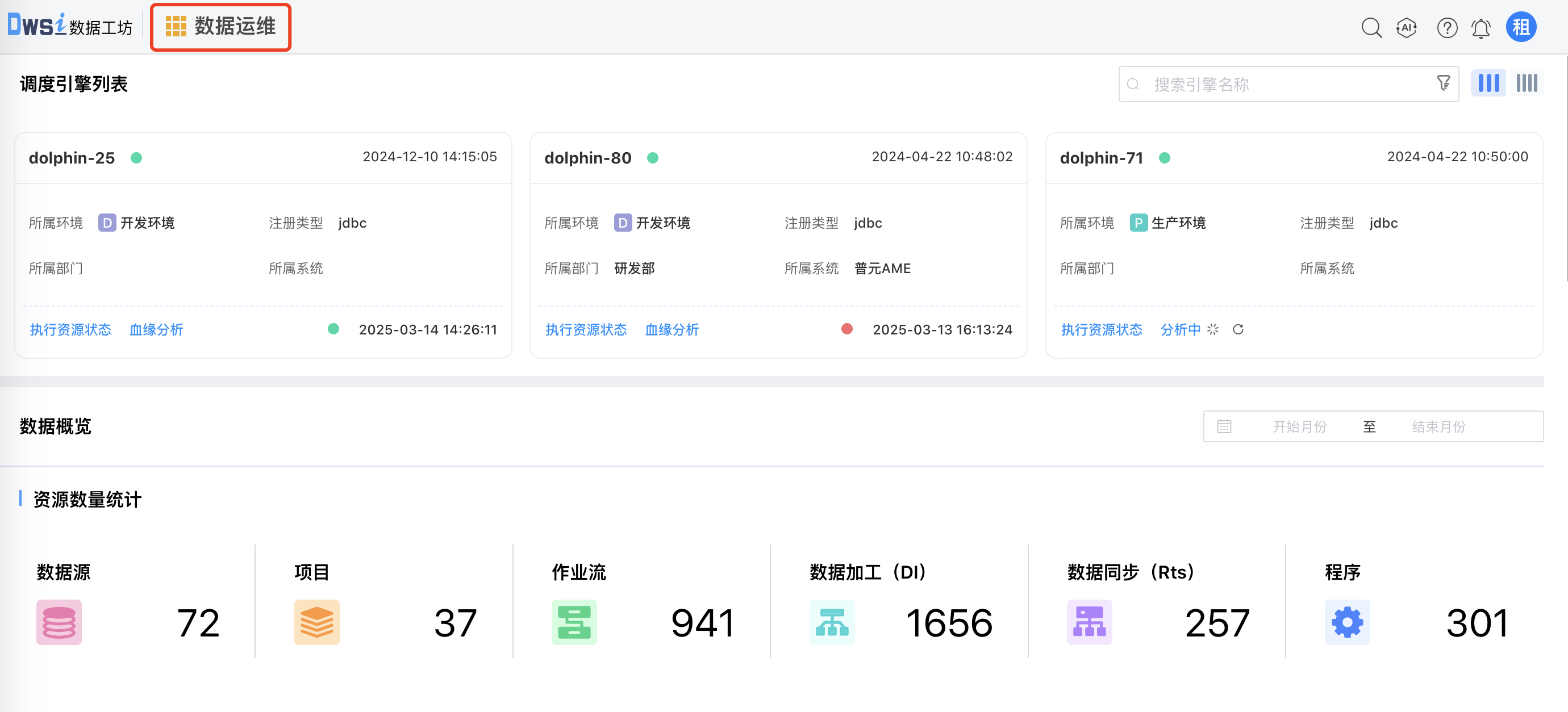Open the AI assistant icon
The image size is (1568, 712).
pos(1407,27)
